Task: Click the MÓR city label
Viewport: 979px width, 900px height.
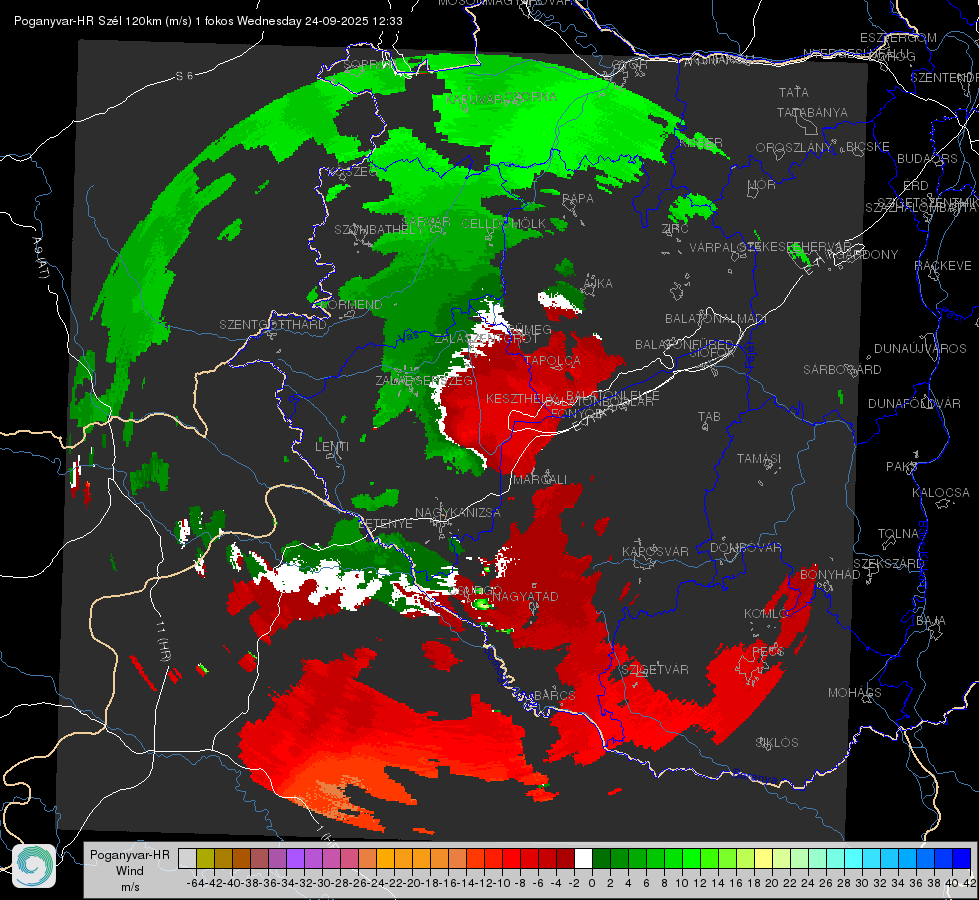Action: click(762, 185)
